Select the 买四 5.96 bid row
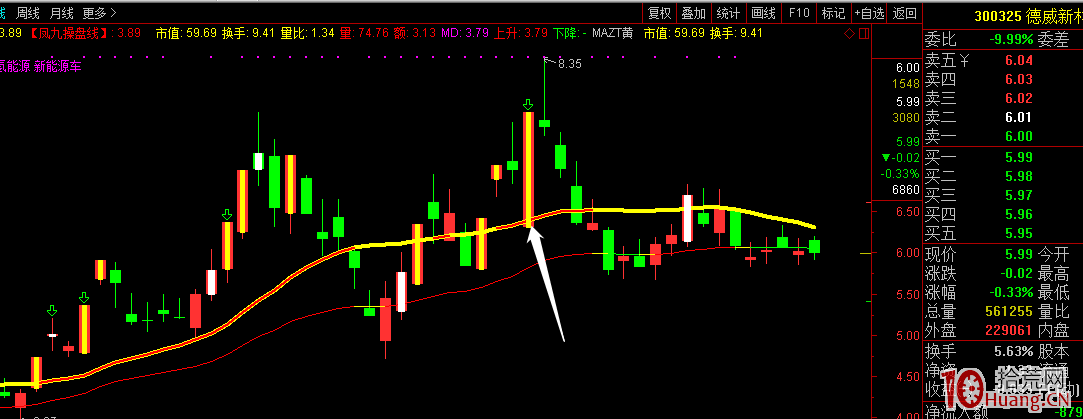Viewport: 1083px width, 419px height. (x=1003, y=213)
